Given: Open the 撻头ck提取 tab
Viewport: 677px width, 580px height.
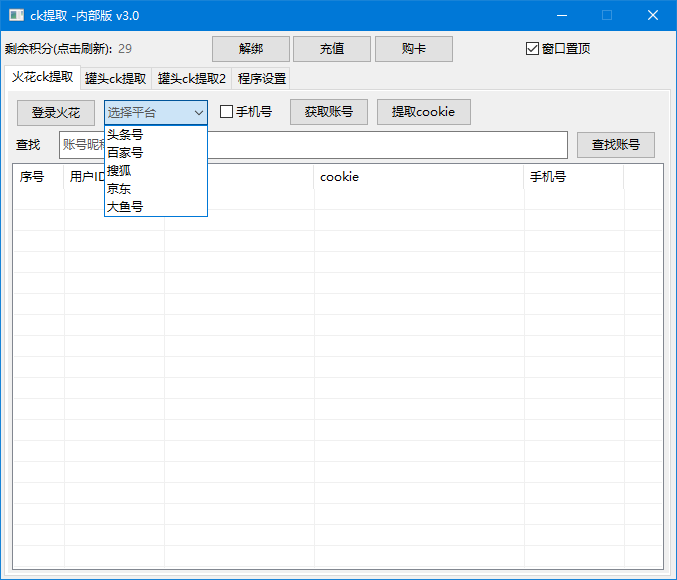Looking at the screenshot, I should (x=116, y=78).
